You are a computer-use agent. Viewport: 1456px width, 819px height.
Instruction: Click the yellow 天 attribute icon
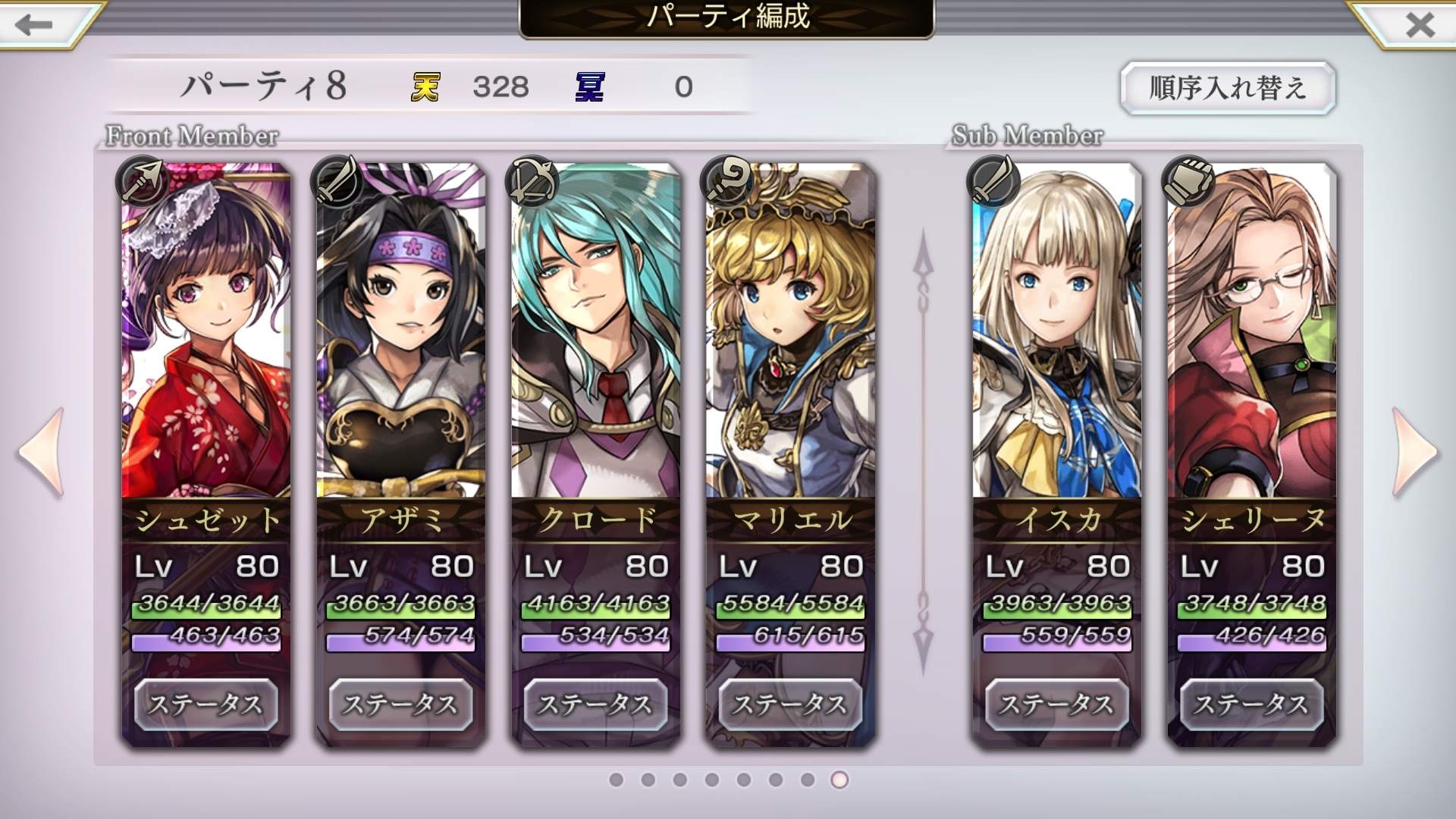point(425,86)
